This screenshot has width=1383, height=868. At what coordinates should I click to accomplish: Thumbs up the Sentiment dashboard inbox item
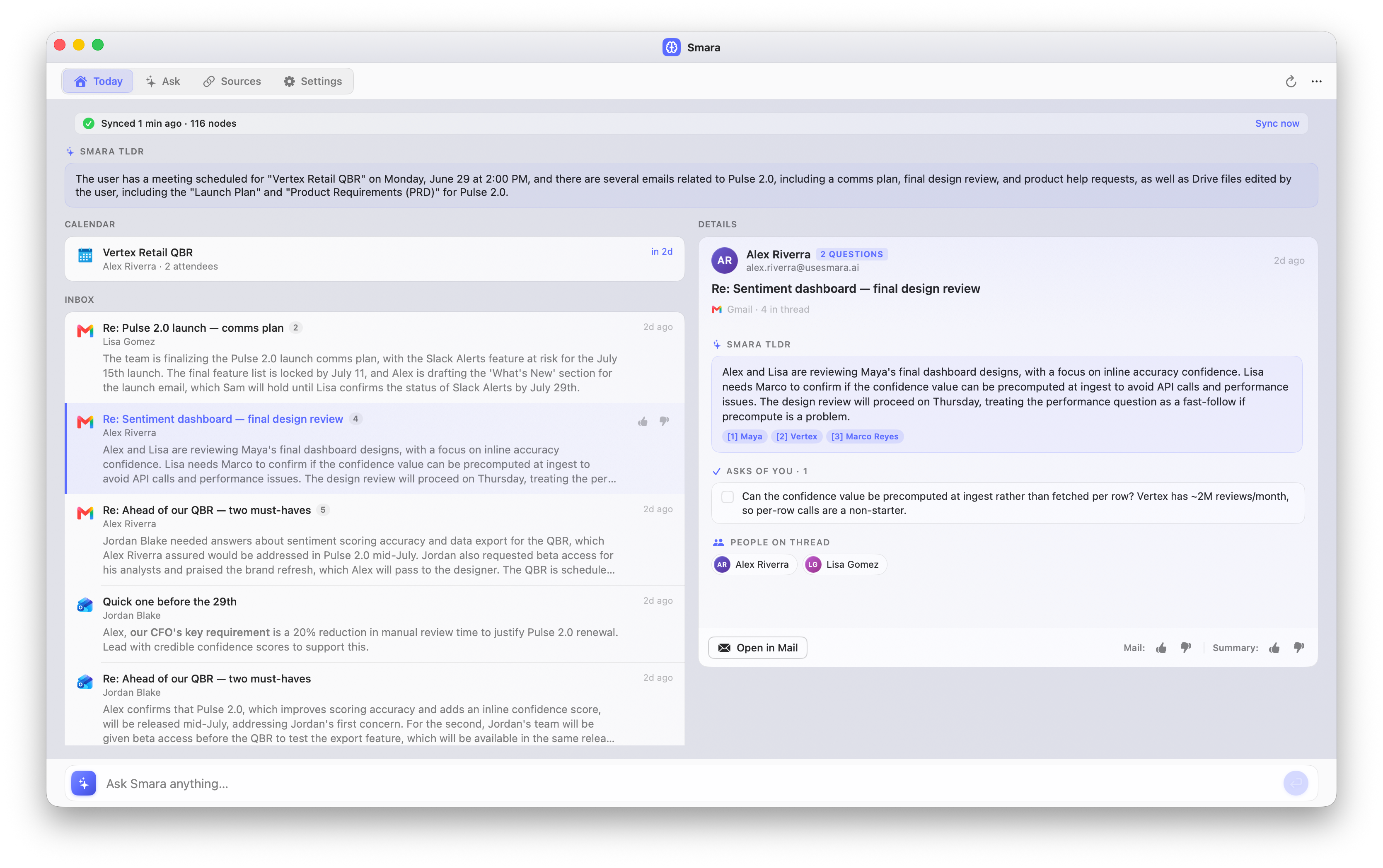point(643,422)
